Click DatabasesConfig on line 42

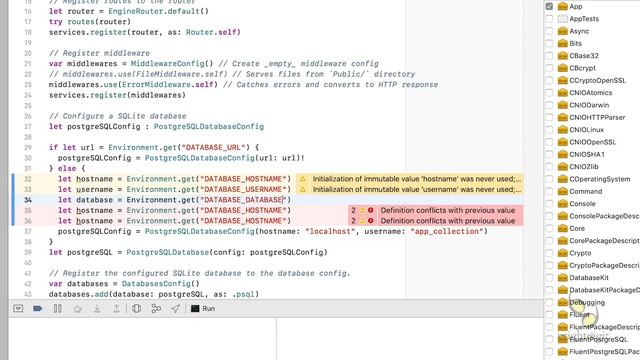click(156, 284)
